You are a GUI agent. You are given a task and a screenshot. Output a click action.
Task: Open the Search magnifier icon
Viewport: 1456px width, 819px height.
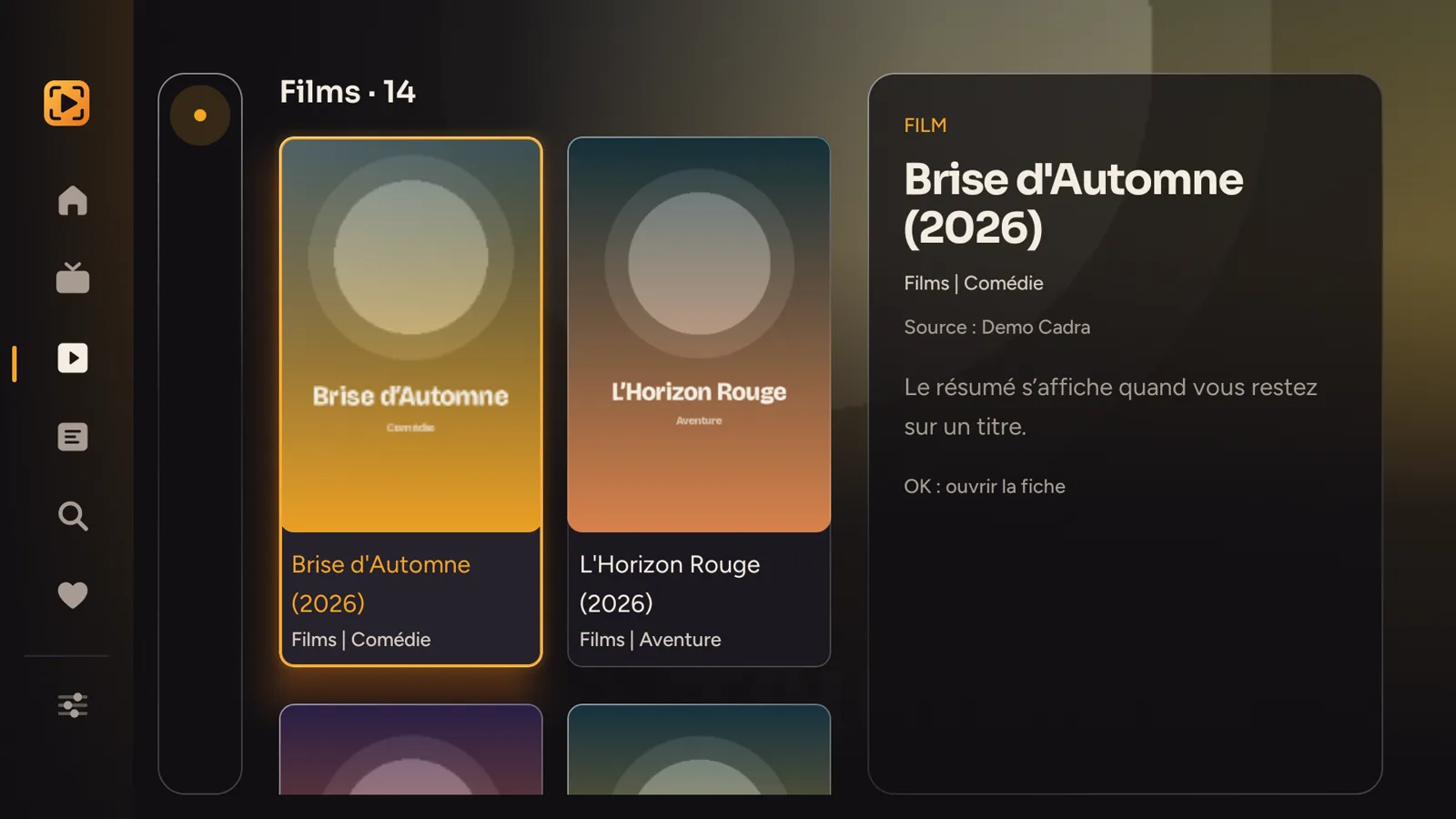coord(73,516)
